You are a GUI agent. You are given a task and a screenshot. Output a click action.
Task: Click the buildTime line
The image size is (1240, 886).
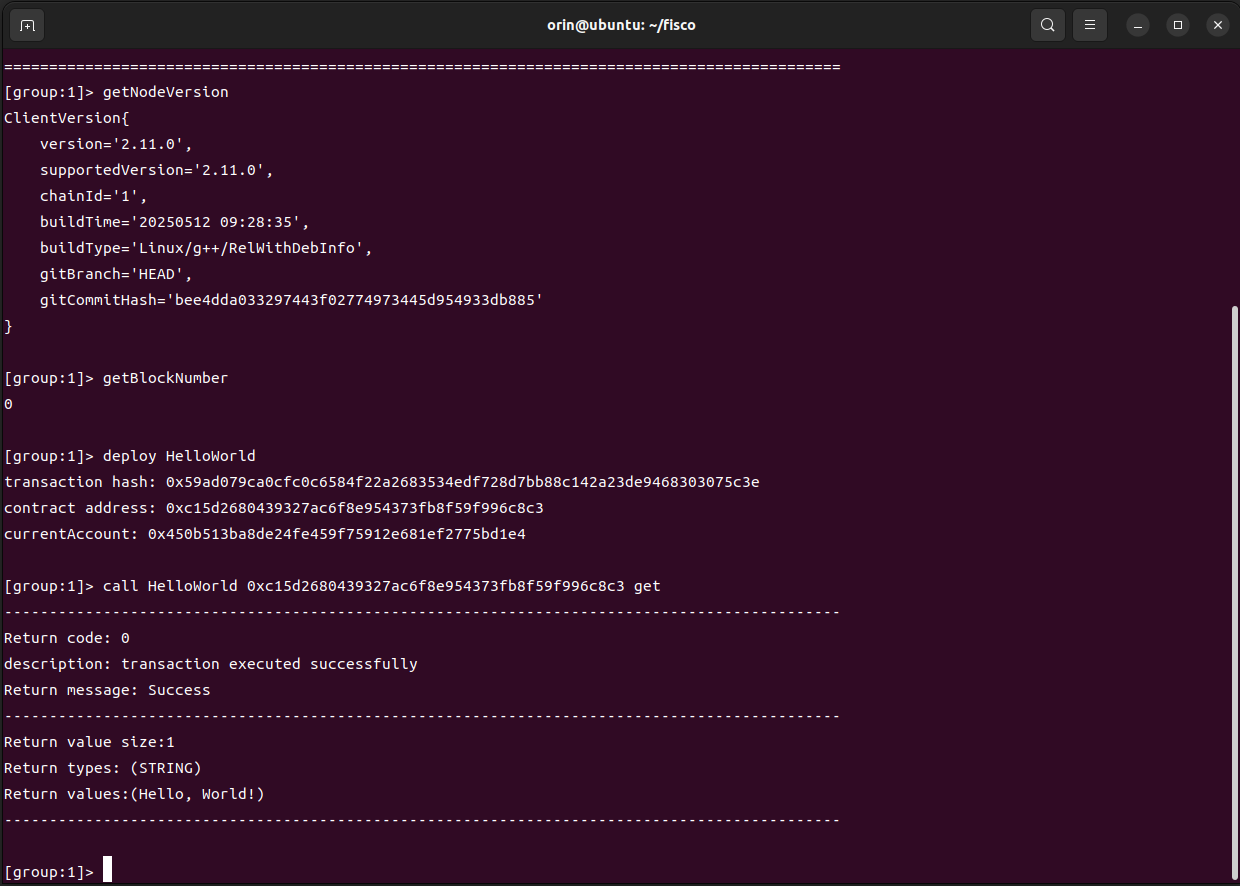coord(175,222)
